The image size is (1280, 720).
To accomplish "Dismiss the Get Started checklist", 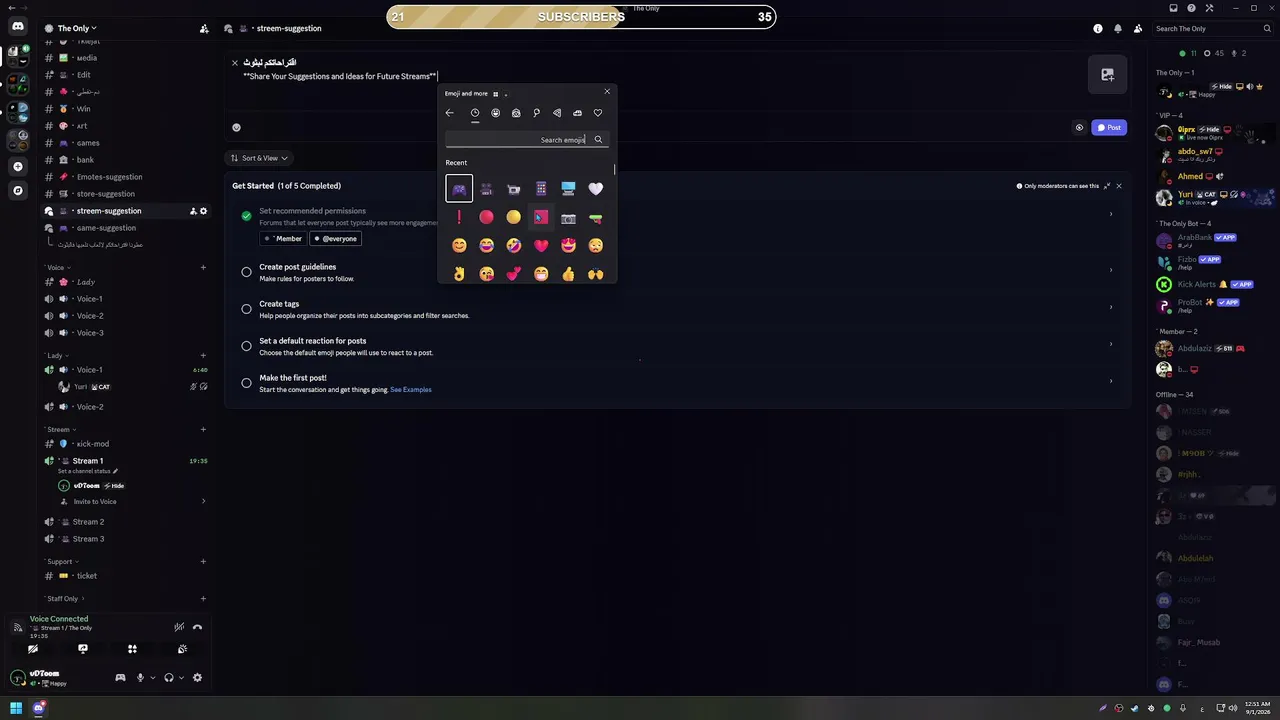I will [x=1119, y=186].
